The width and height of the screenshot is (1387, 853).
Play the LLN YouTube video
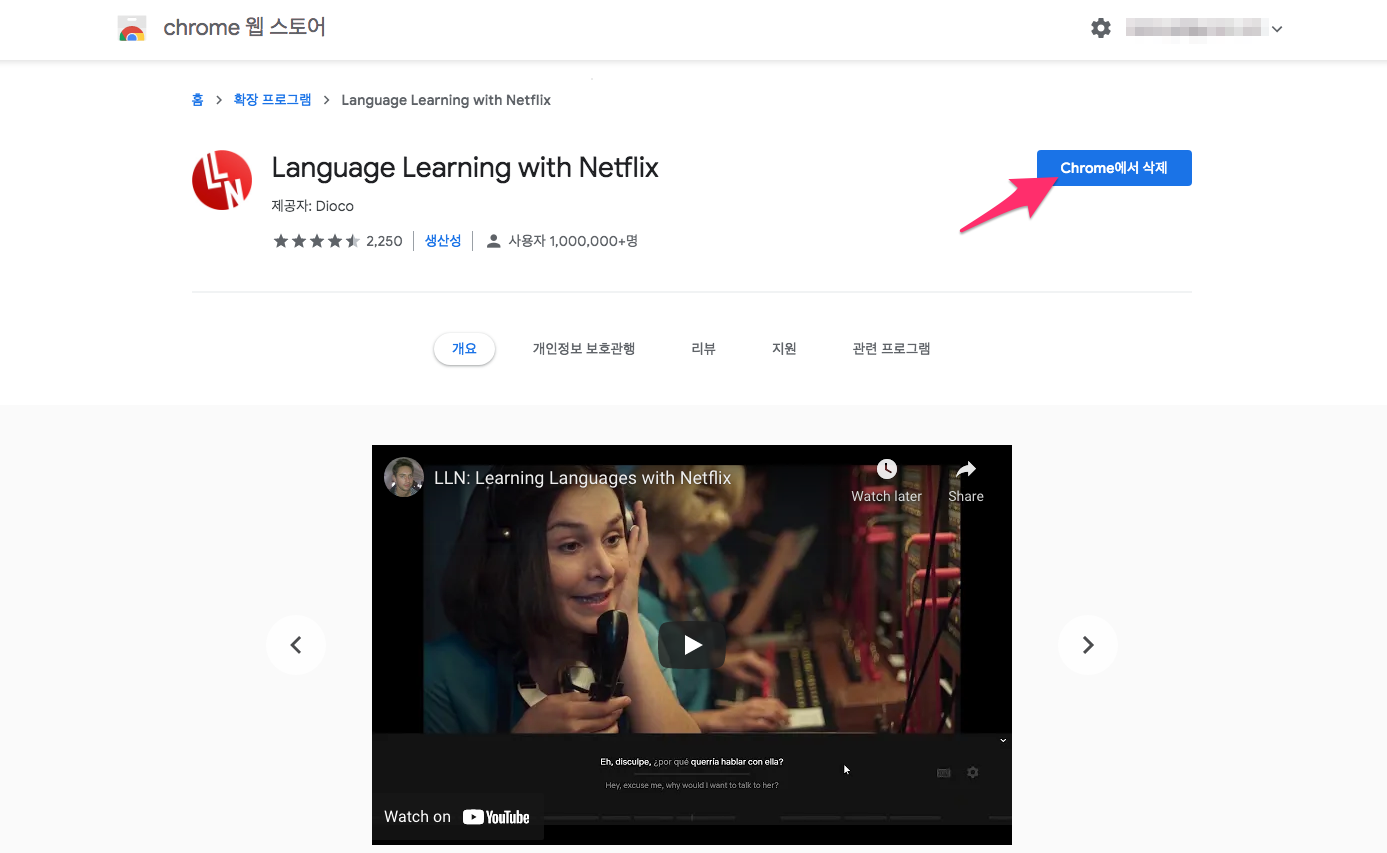[692, 645]
